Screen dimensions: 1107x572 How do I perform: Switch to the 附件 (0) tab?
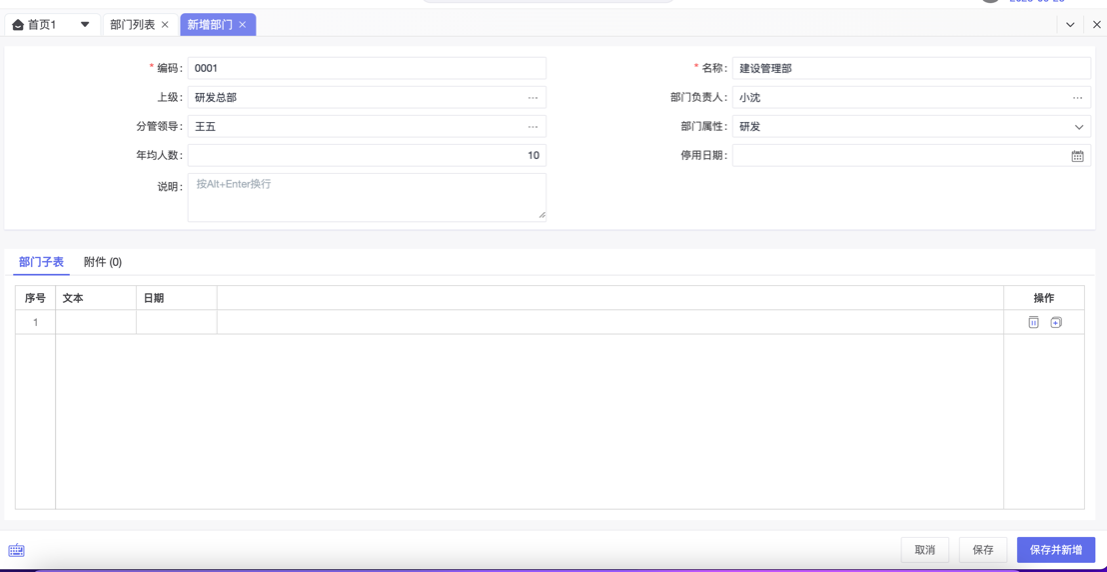tap(103, 262)
